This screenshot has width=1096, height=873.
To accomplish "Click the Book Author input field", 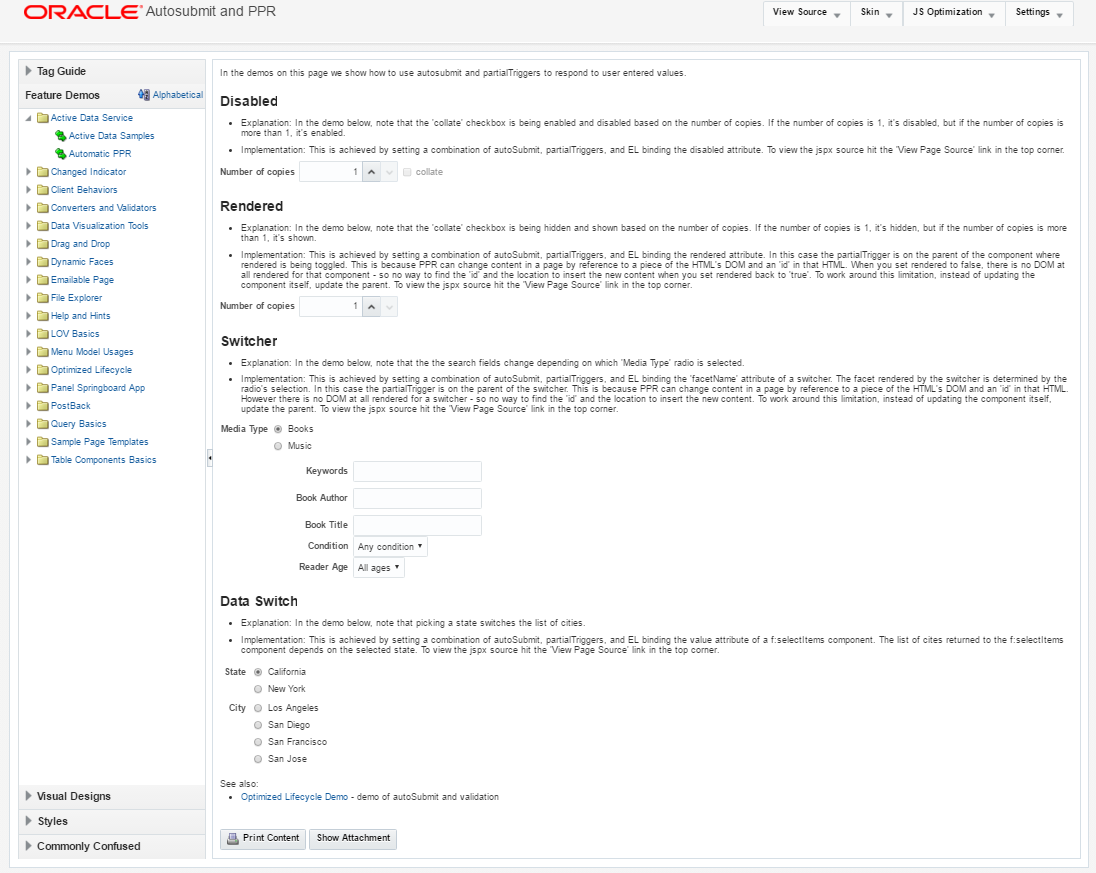I will pyautogui.click(x=417, y=498).
